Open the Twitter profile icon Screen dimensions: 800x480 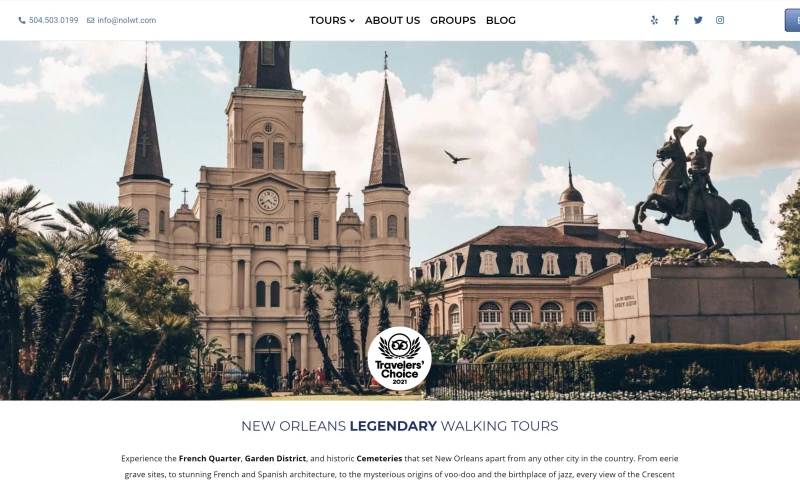point(698,20)
